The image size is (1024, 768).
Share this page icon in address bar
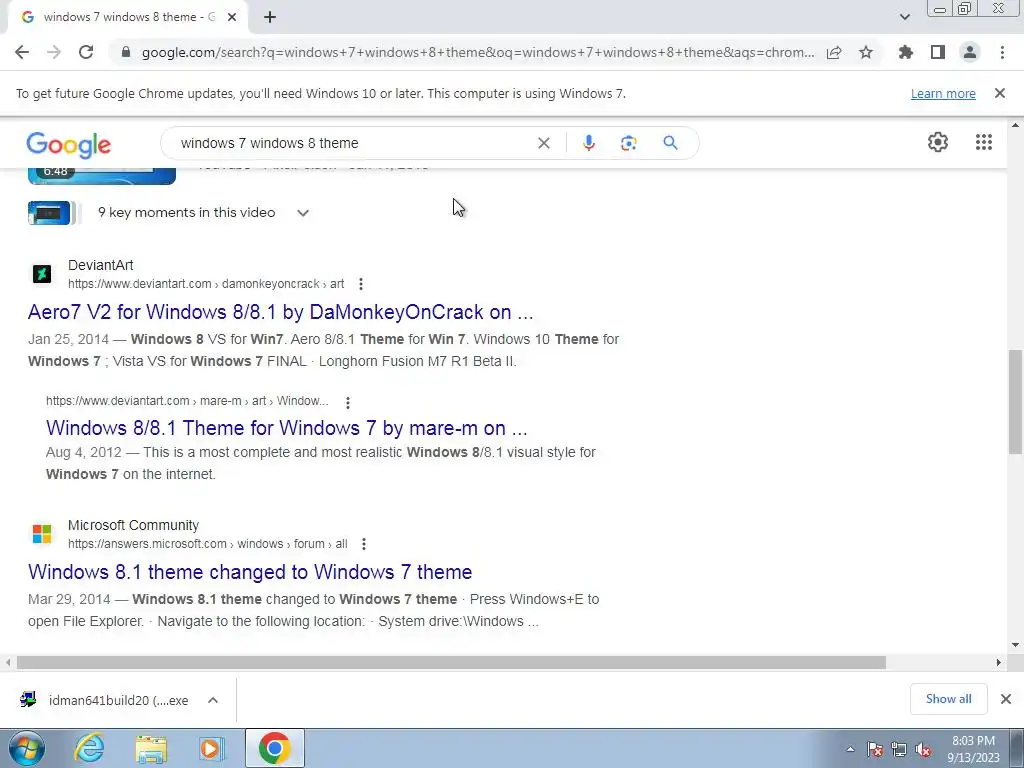pos(834,52)
